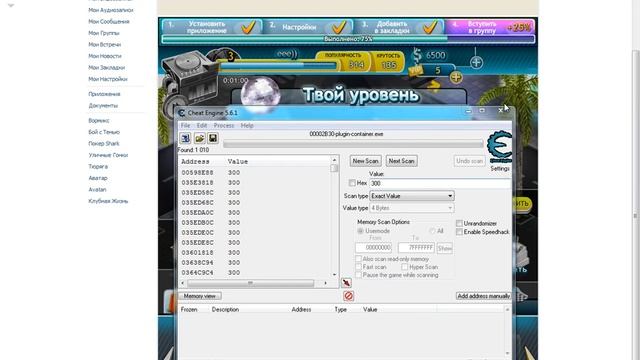Click the Undo scan button

(469, 161)
